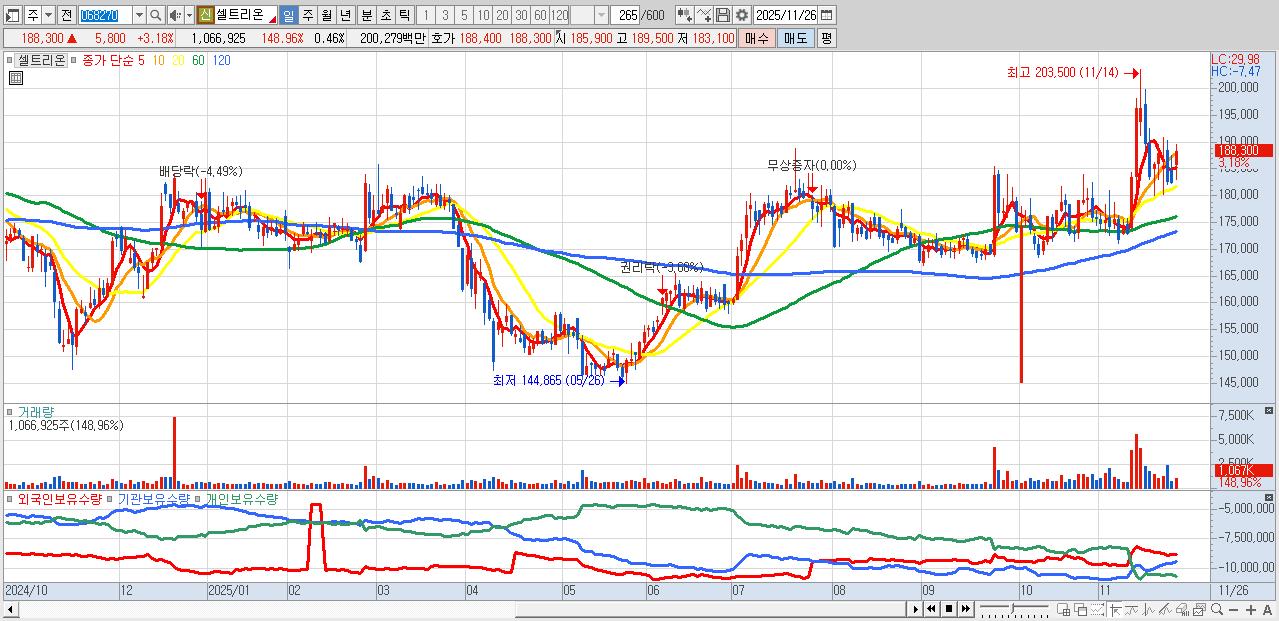Select the 60 interval button

coord(539,15)
